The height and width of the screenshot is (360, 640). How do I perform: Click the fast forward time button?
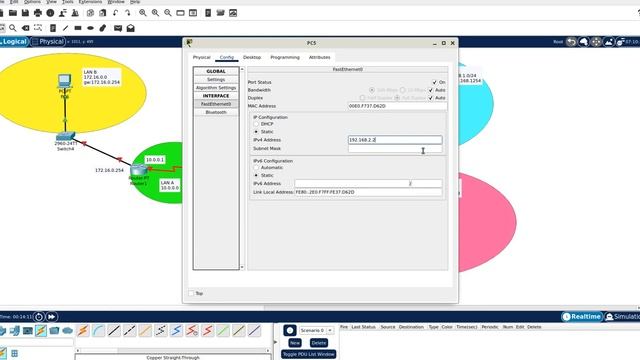pos(52,317)
